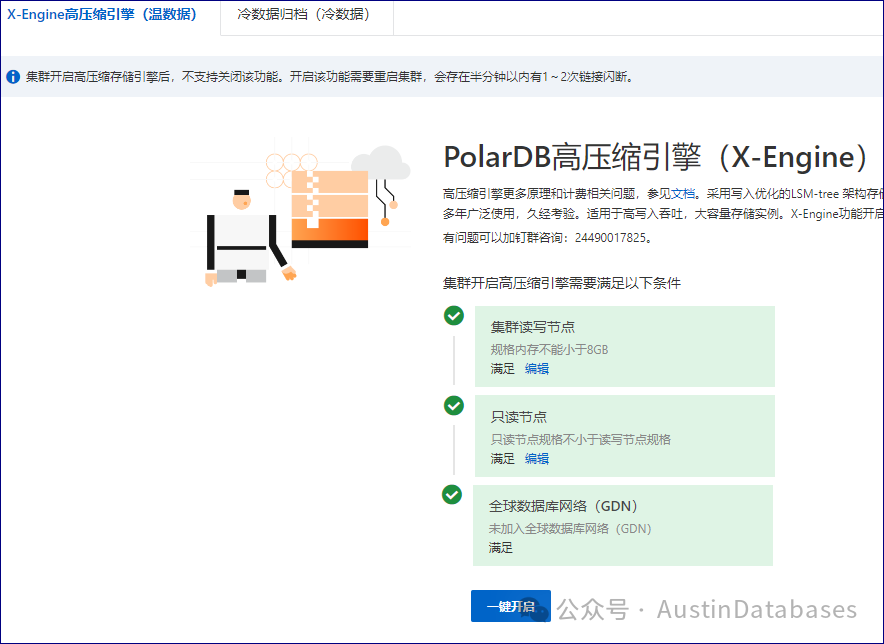
Task: Click 编辑 link under 集群读写节点
Action: click(537, 369)
